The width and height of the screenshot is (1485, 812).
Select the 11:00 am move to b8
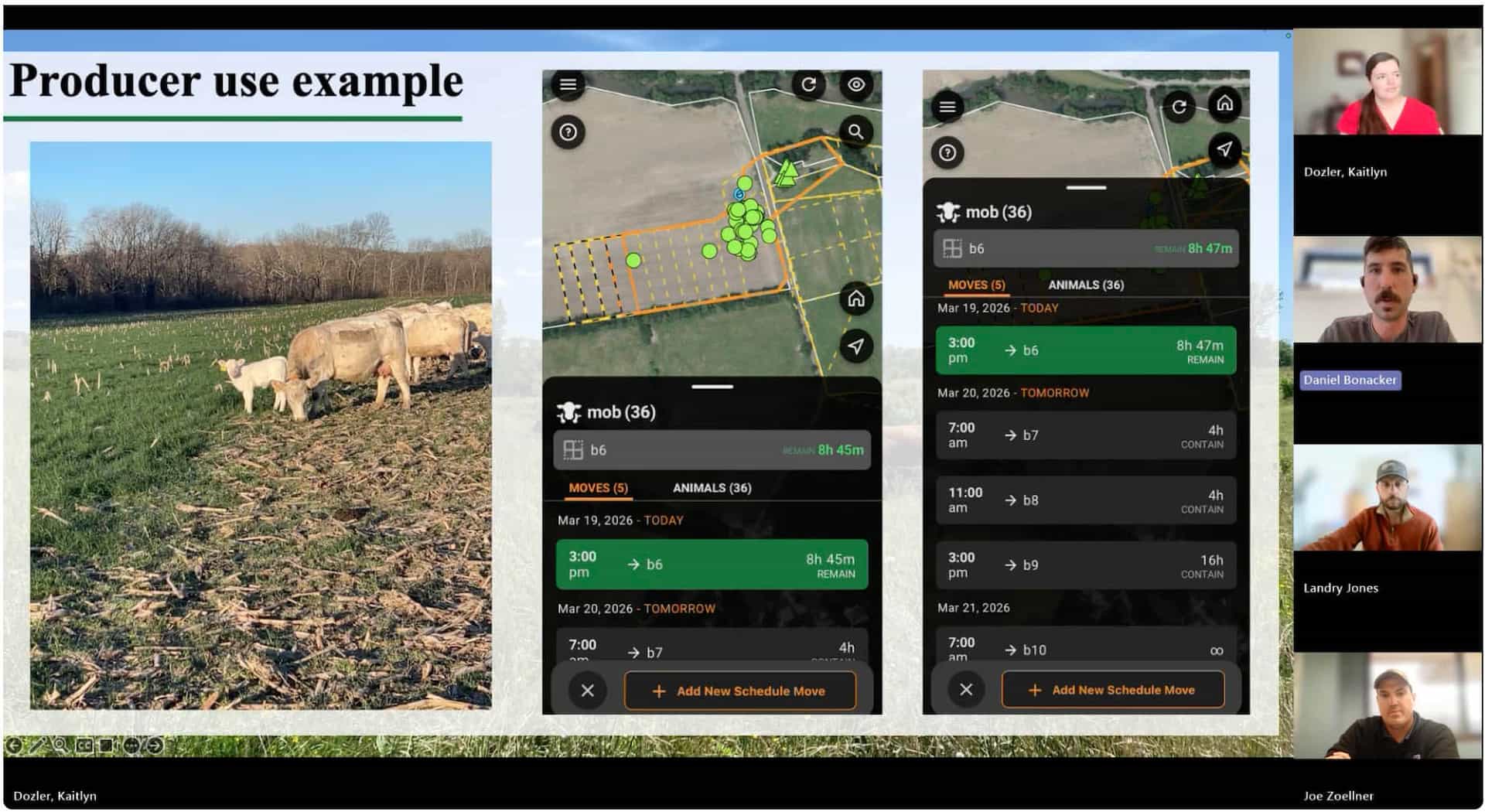(x=1085, y=500)
